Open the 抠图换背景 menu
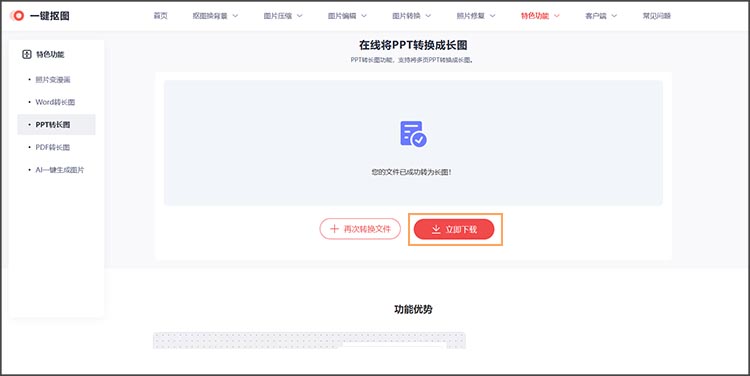 pos(210,16)
